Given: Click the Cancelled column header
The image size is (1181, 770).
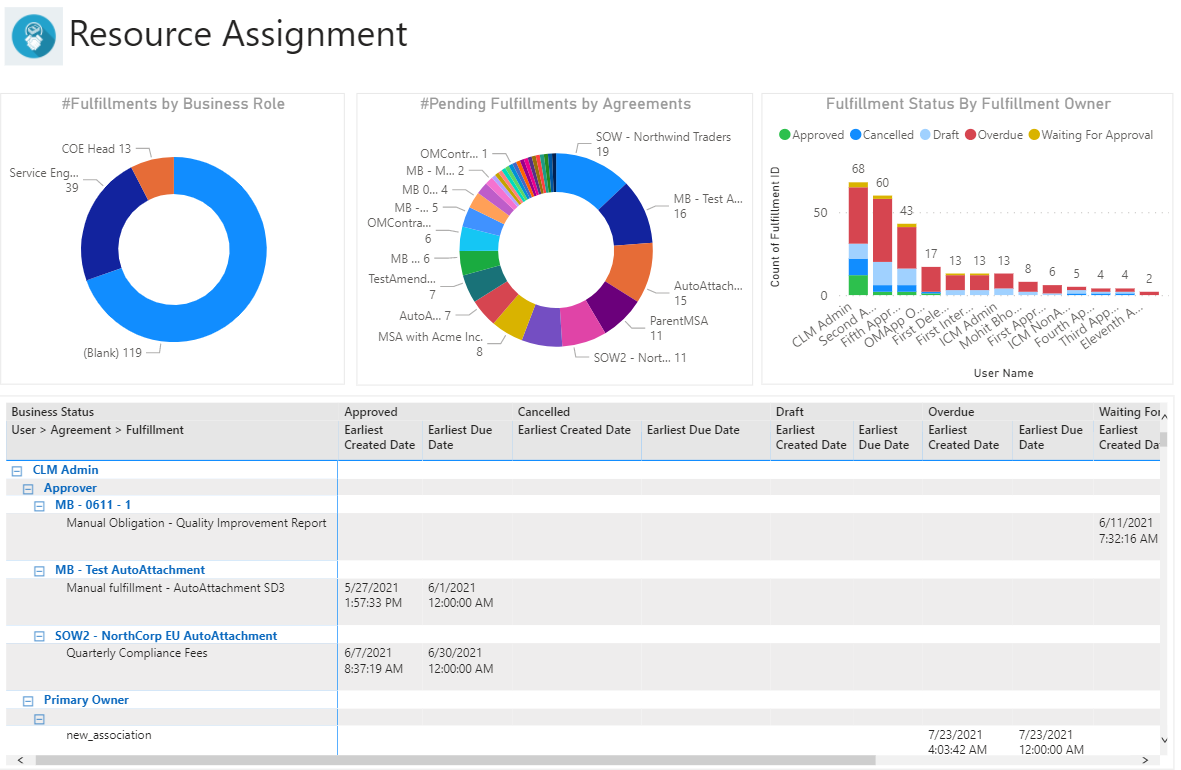Looking at the screenshot, I should click(x=544, y=412).
